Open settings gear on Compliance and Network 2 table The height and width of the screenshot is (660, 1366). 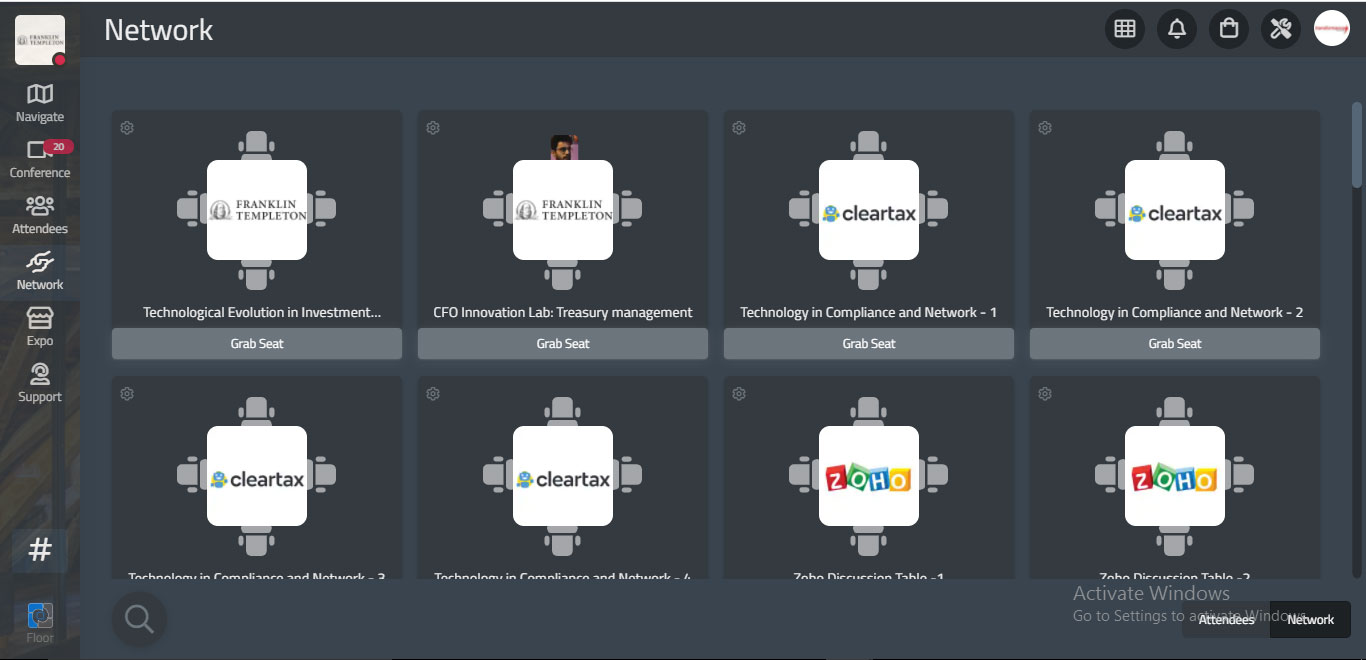point(1045,128)
